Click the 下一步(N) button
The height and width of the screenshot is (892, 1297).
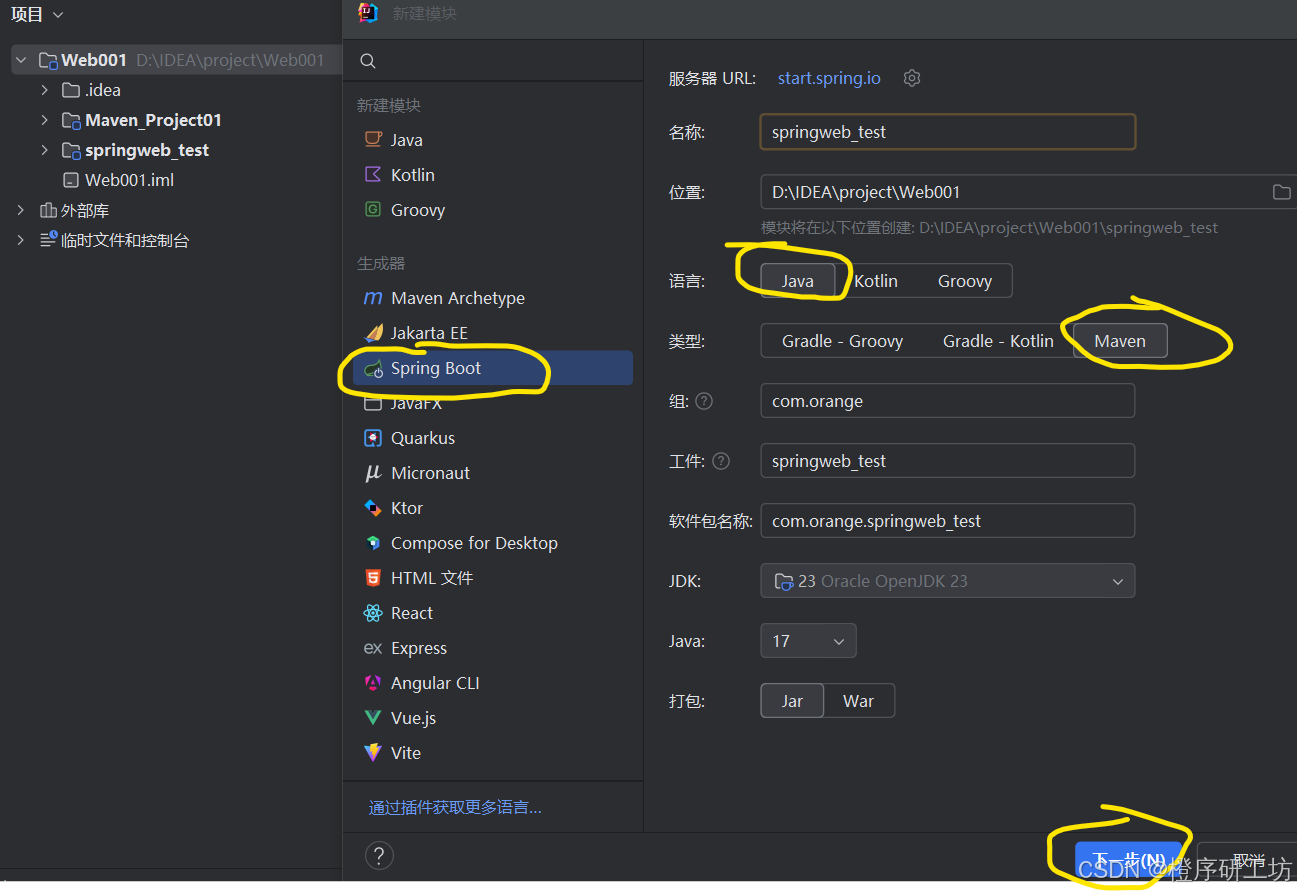[x=1128, y=860]
